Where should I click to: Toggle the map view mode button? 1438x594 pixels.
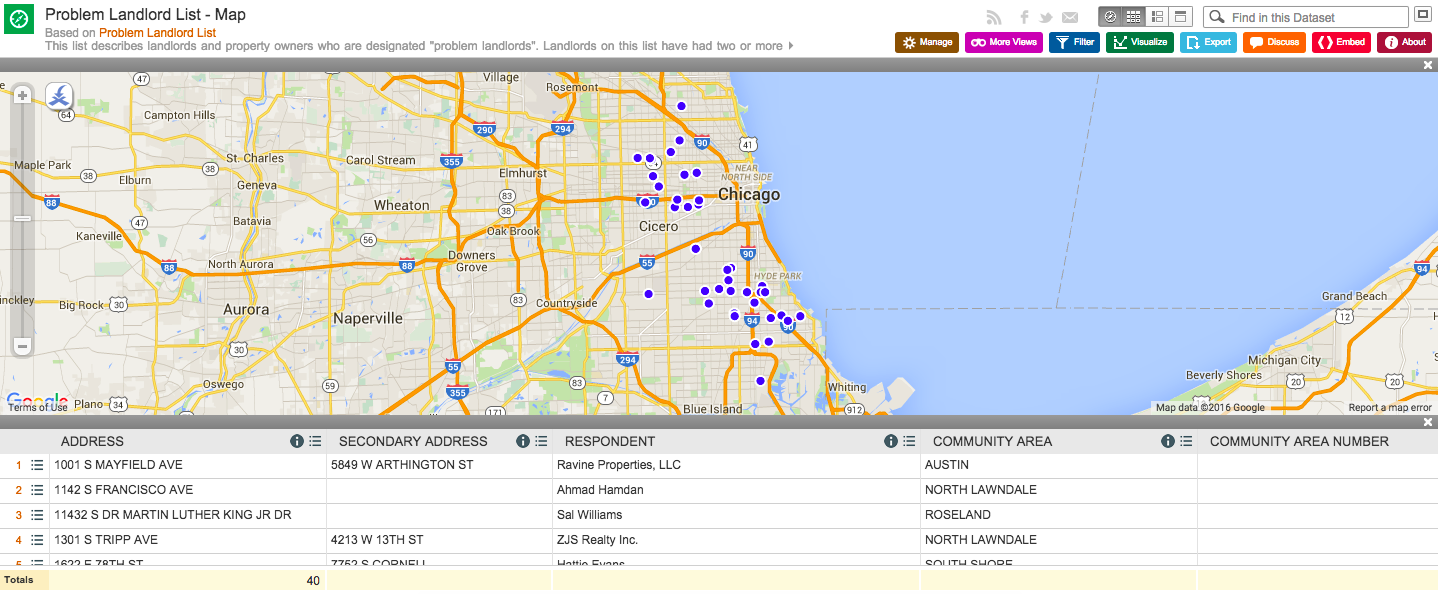pos(1110,17)
